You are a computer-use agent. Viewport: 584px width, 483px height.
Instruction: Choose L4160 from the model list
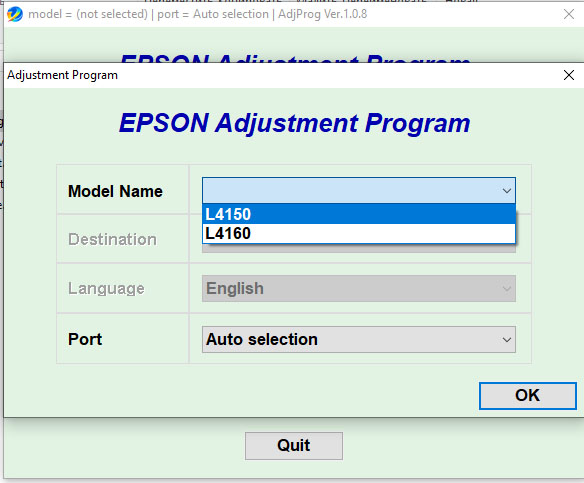point(359,233)
